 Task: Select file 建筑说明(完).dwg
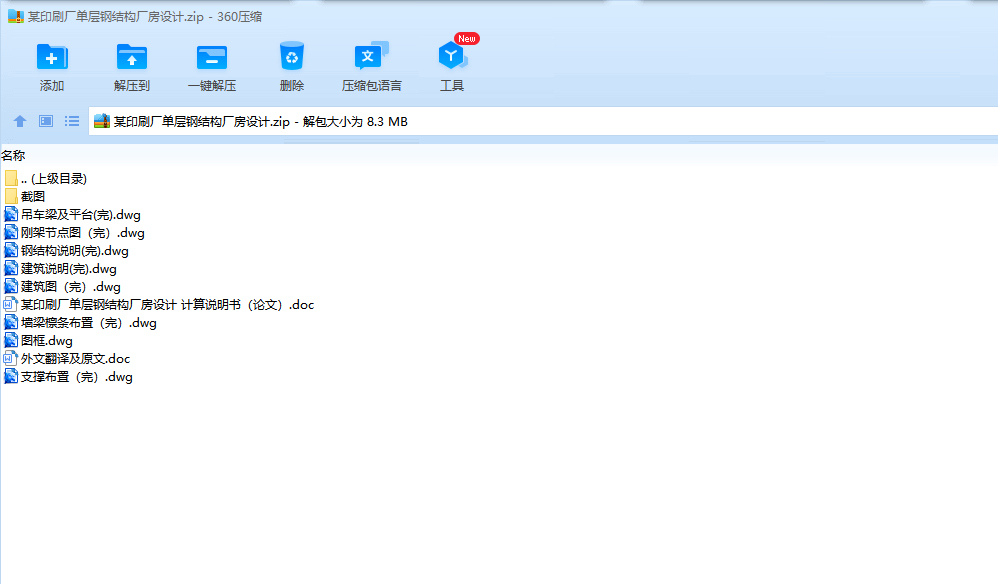60,268
